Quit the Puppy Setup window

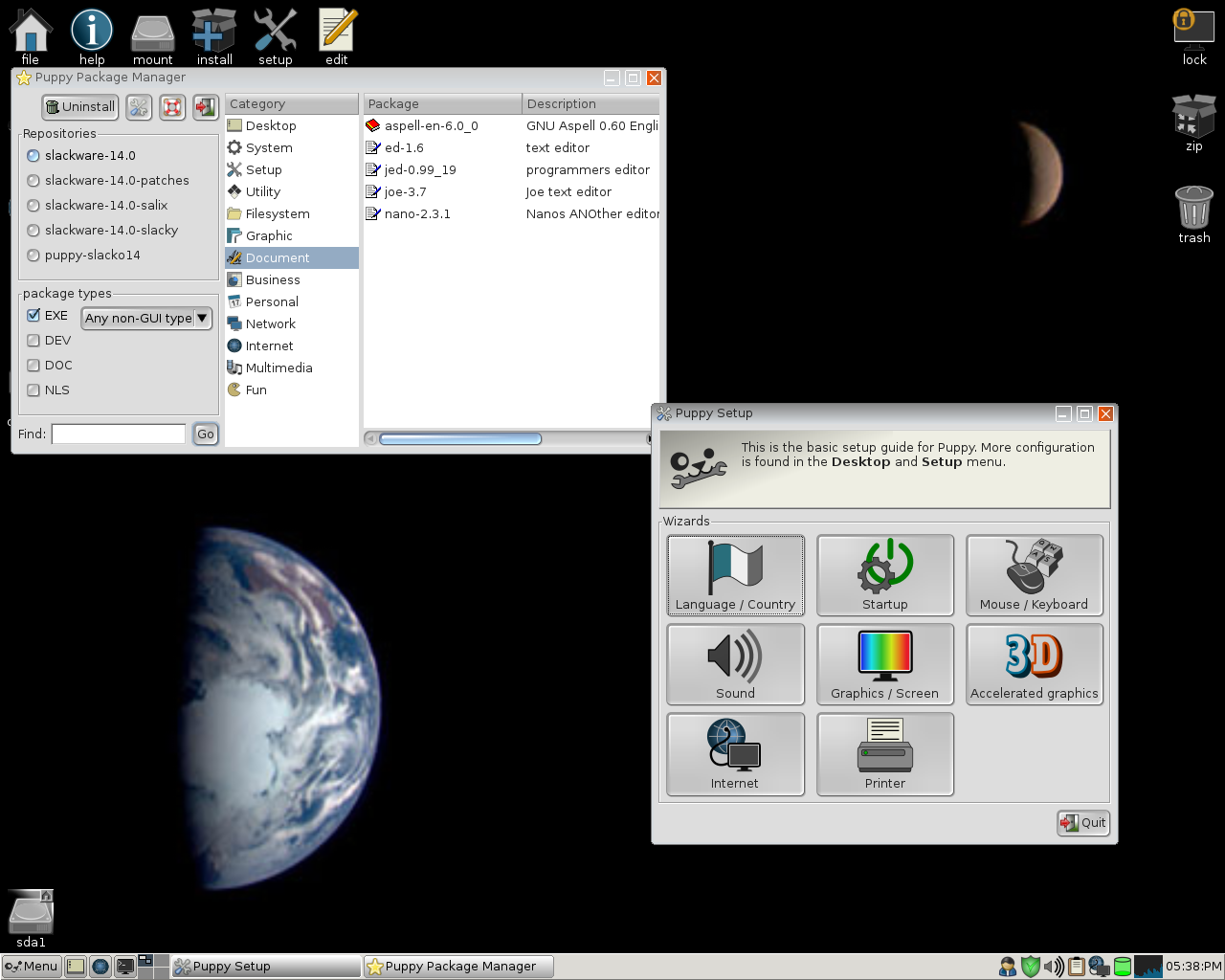click(x=1083, y=822)
